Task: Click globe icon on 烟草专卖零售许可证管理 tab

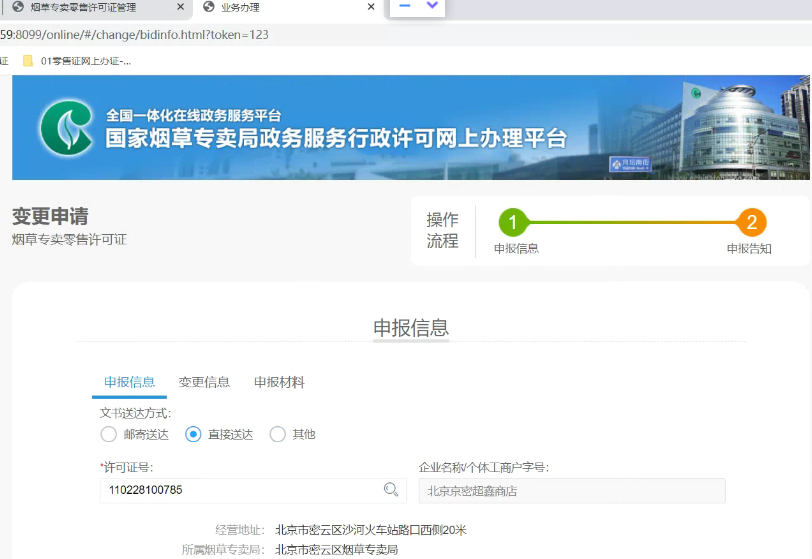Action: 18,7
